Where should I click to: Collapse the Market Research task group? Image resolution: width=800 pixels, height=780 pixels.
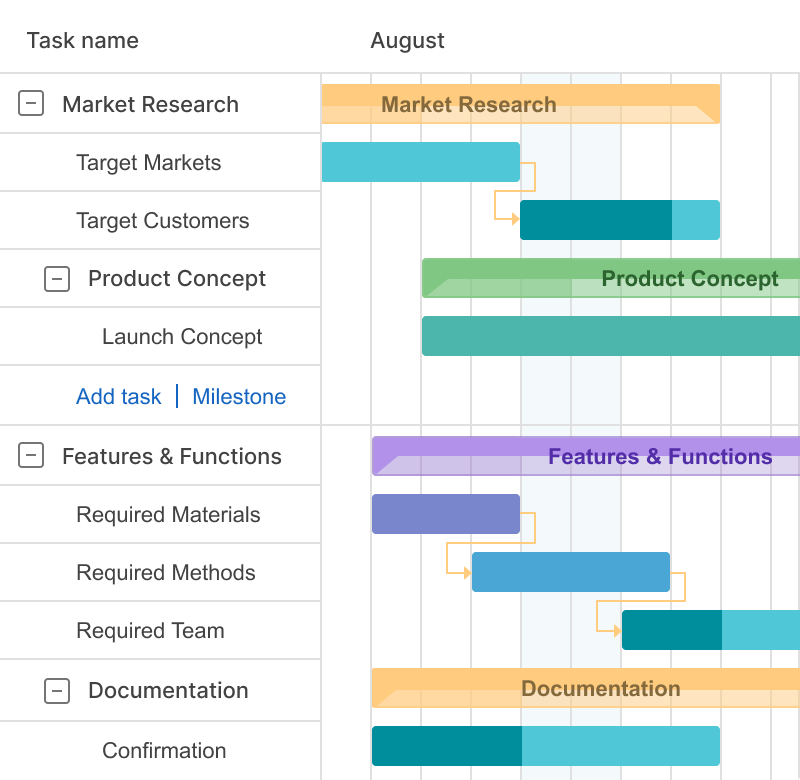[30, 103]
